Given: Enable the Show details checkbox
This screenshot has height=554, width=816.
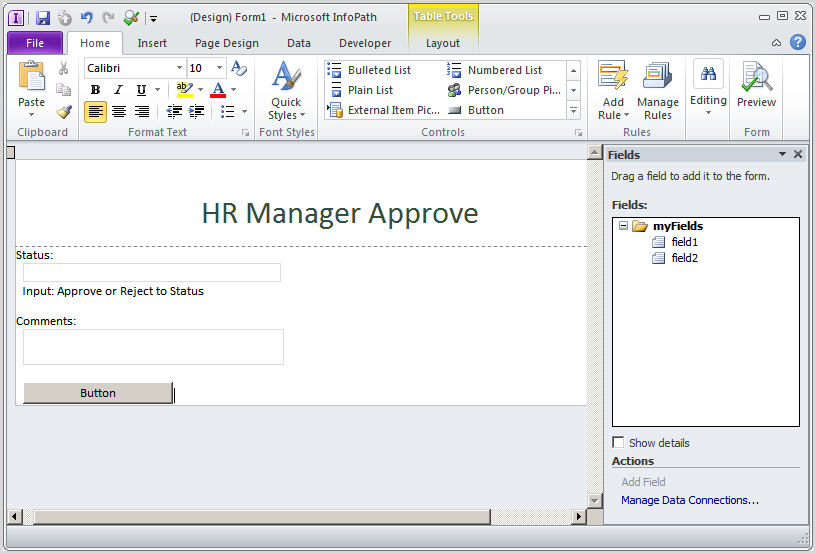Looking at the screenshot, I should point(618,443).
